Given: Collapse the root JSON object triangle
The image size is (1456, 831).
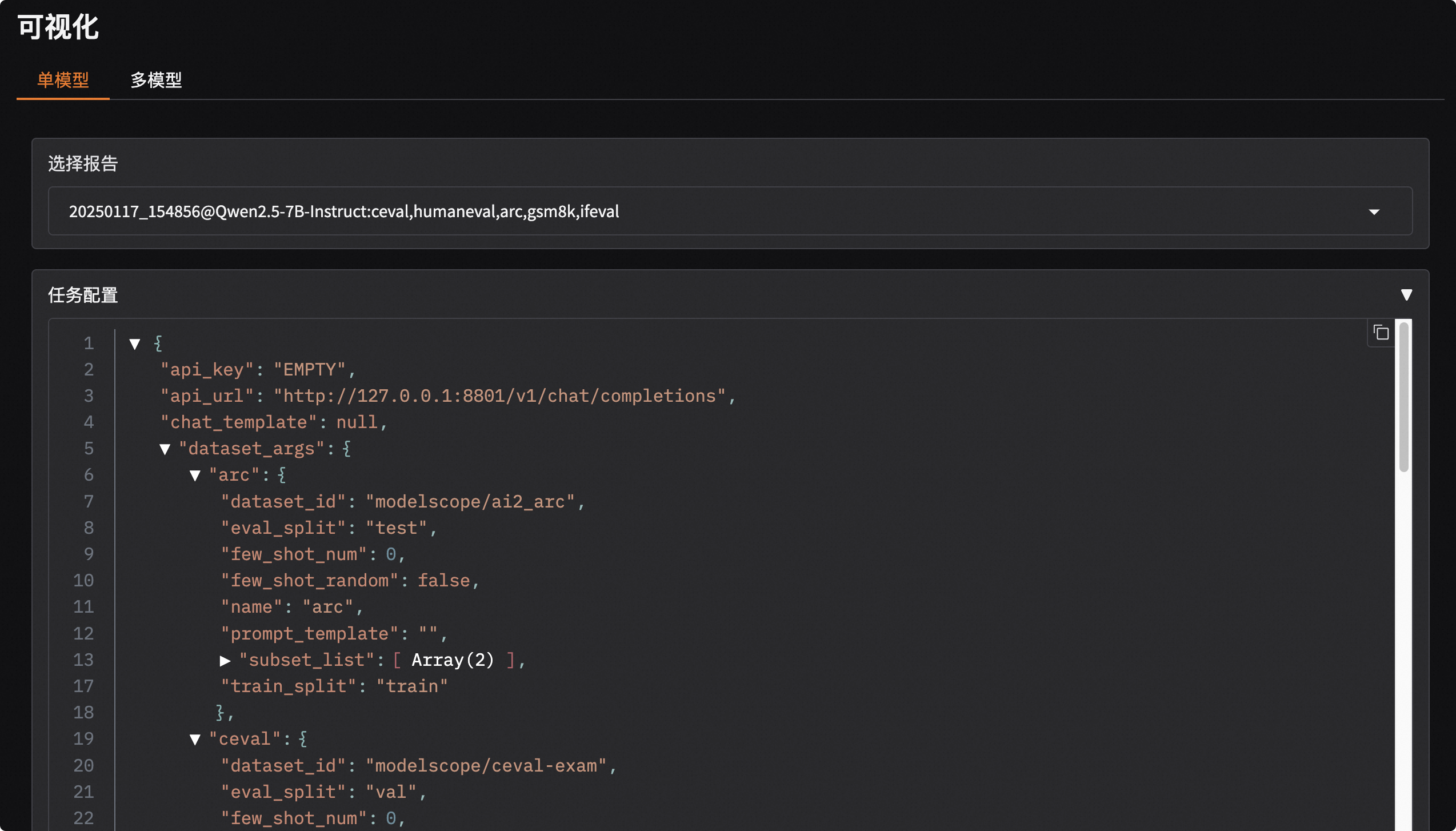Looking at the screenshot, I should (135, 344).
